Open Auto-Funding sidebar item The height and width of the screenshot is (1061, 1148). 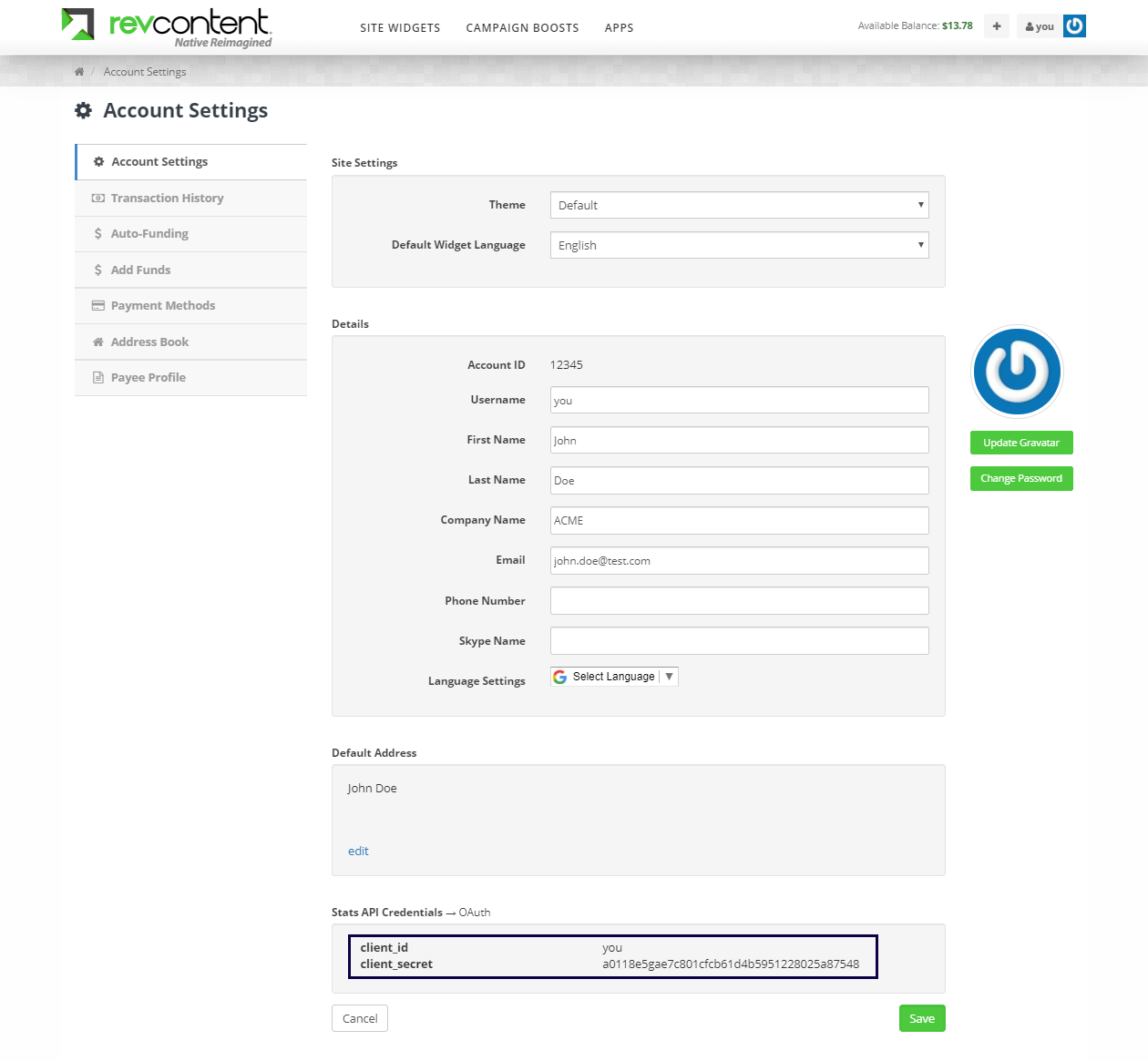tap(149, 234)
